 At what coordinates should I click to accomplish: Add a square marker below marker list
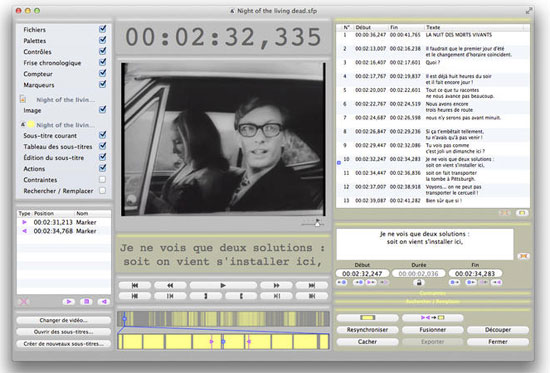86,301
